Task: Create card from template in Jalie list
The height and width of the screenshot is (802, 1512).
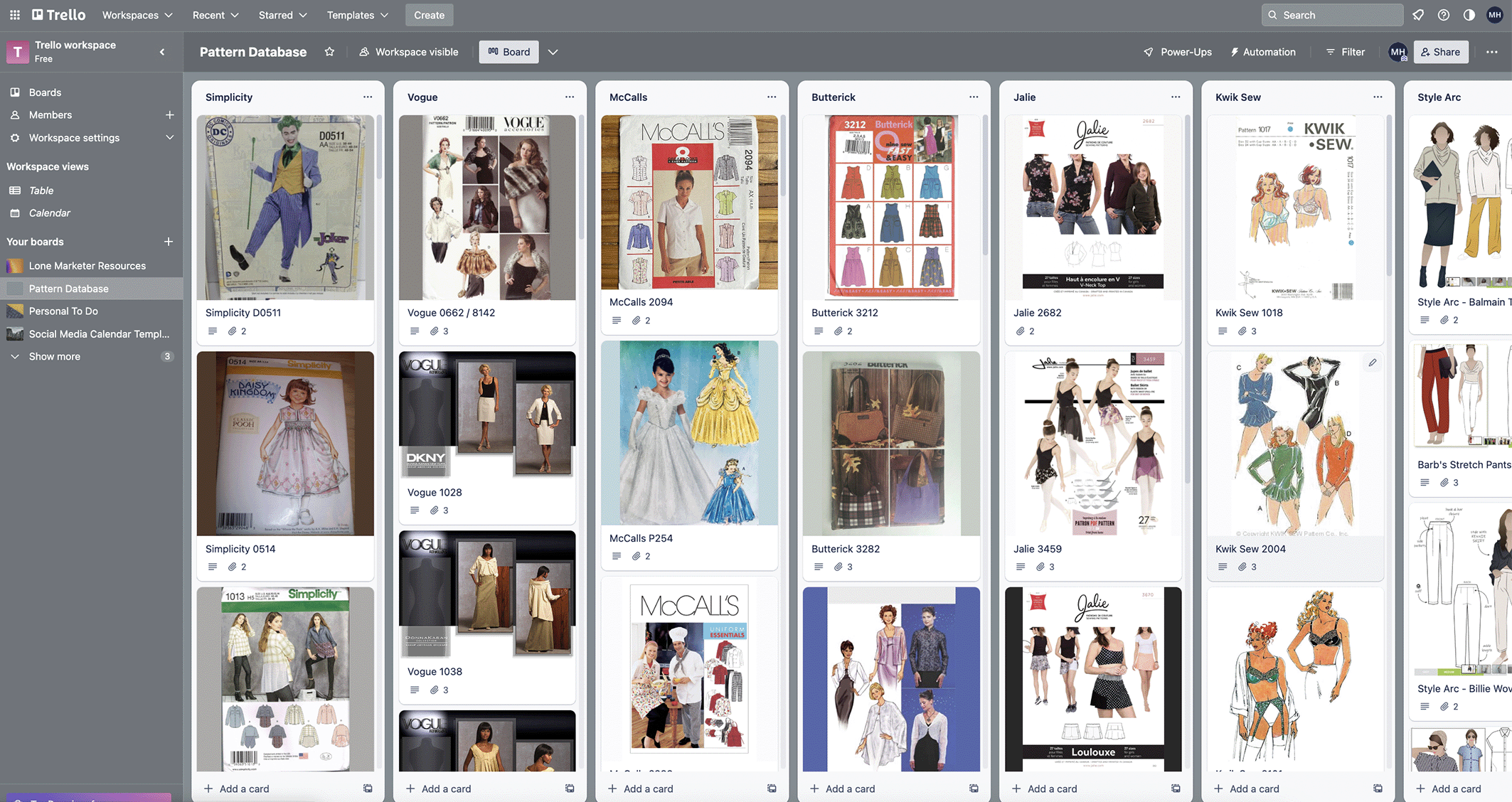Action: (1176, 788)
